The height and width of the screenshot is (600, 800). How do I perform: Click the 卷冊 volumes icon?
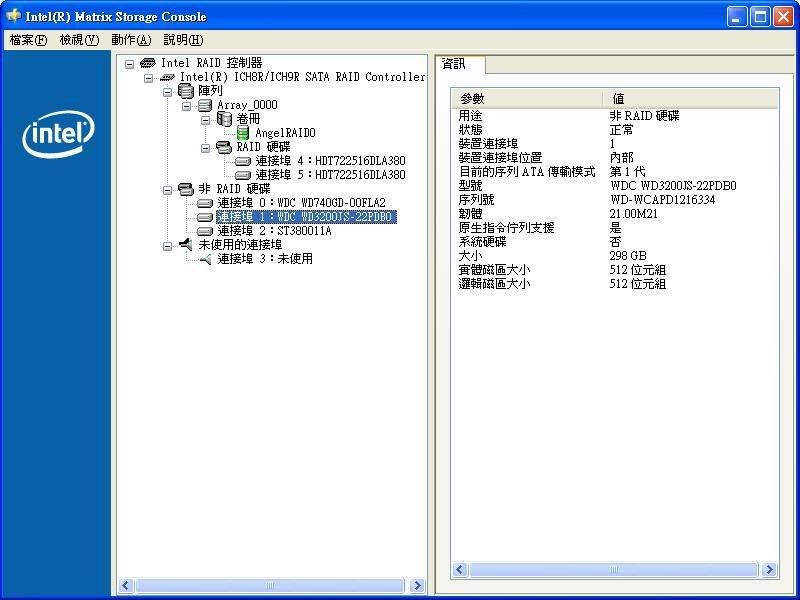[224, 119]
